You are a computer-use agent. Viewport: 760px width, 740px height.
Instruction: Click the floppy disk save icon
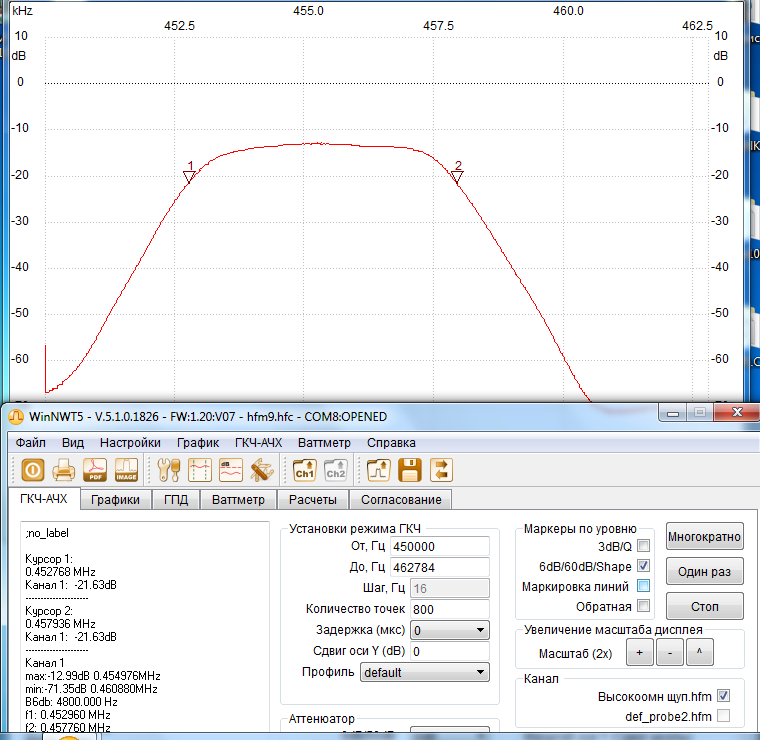[x=409, y=469]
